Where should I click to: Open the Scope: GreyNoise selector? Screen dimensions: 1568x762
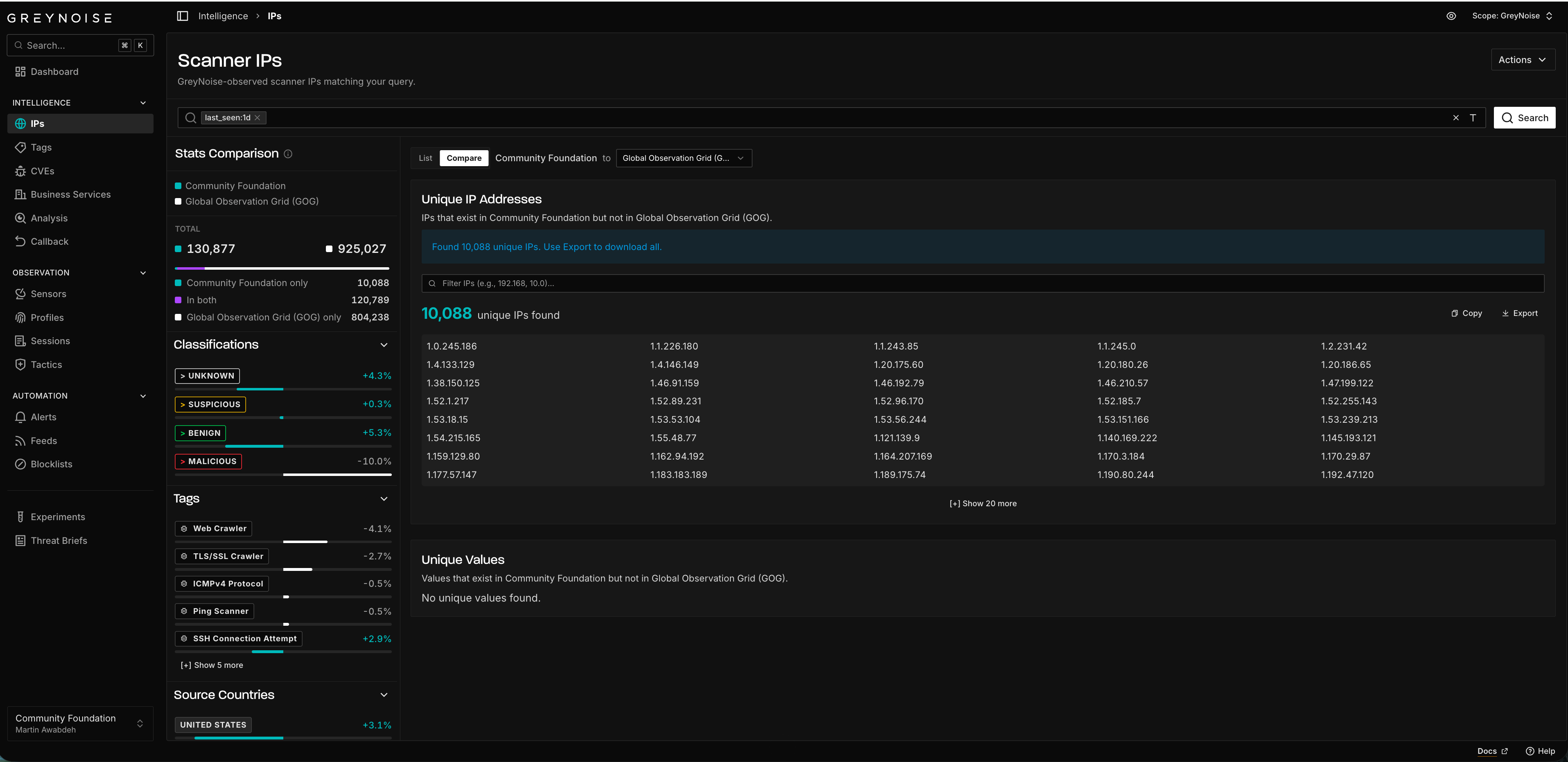click(x=1512, y=16)
